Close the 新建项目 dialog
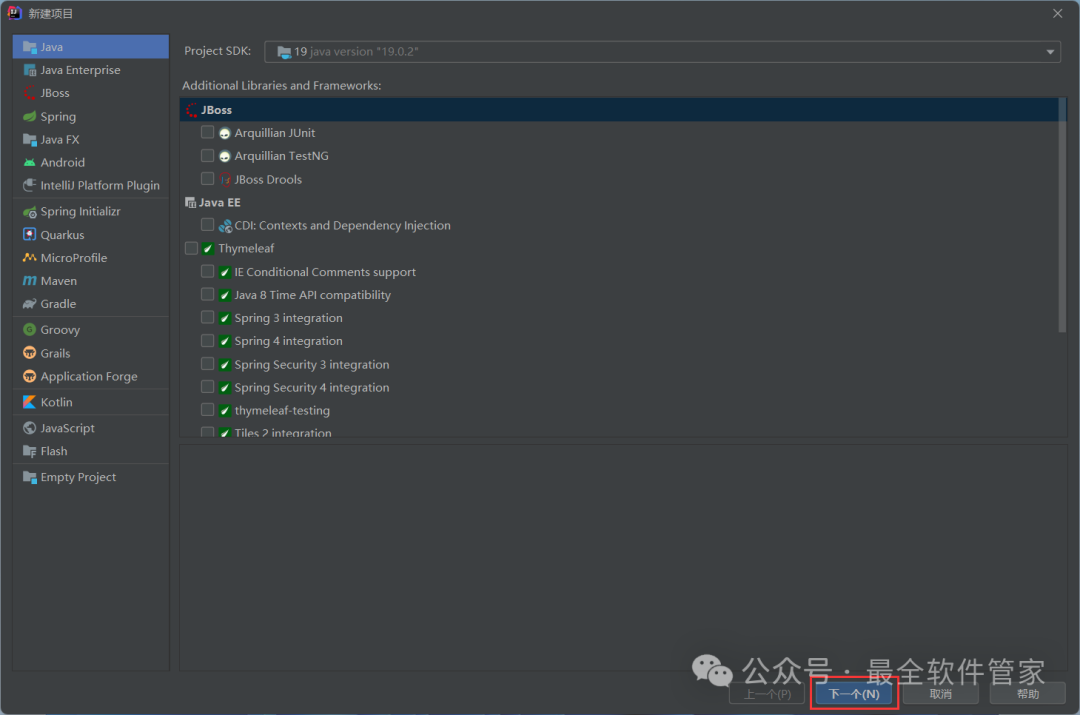Image resolution: width=1080 pixels, height=715 pixels. [1058, 13]
